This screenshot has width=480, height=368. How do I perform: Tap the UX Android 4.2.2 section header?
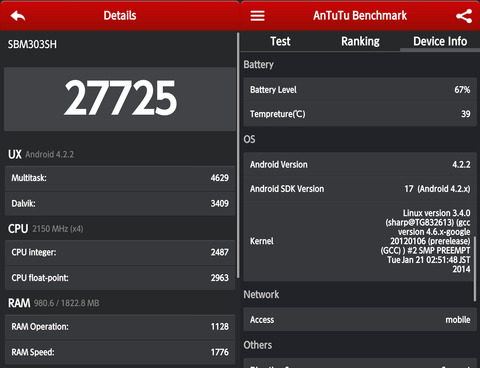point(41,154)
